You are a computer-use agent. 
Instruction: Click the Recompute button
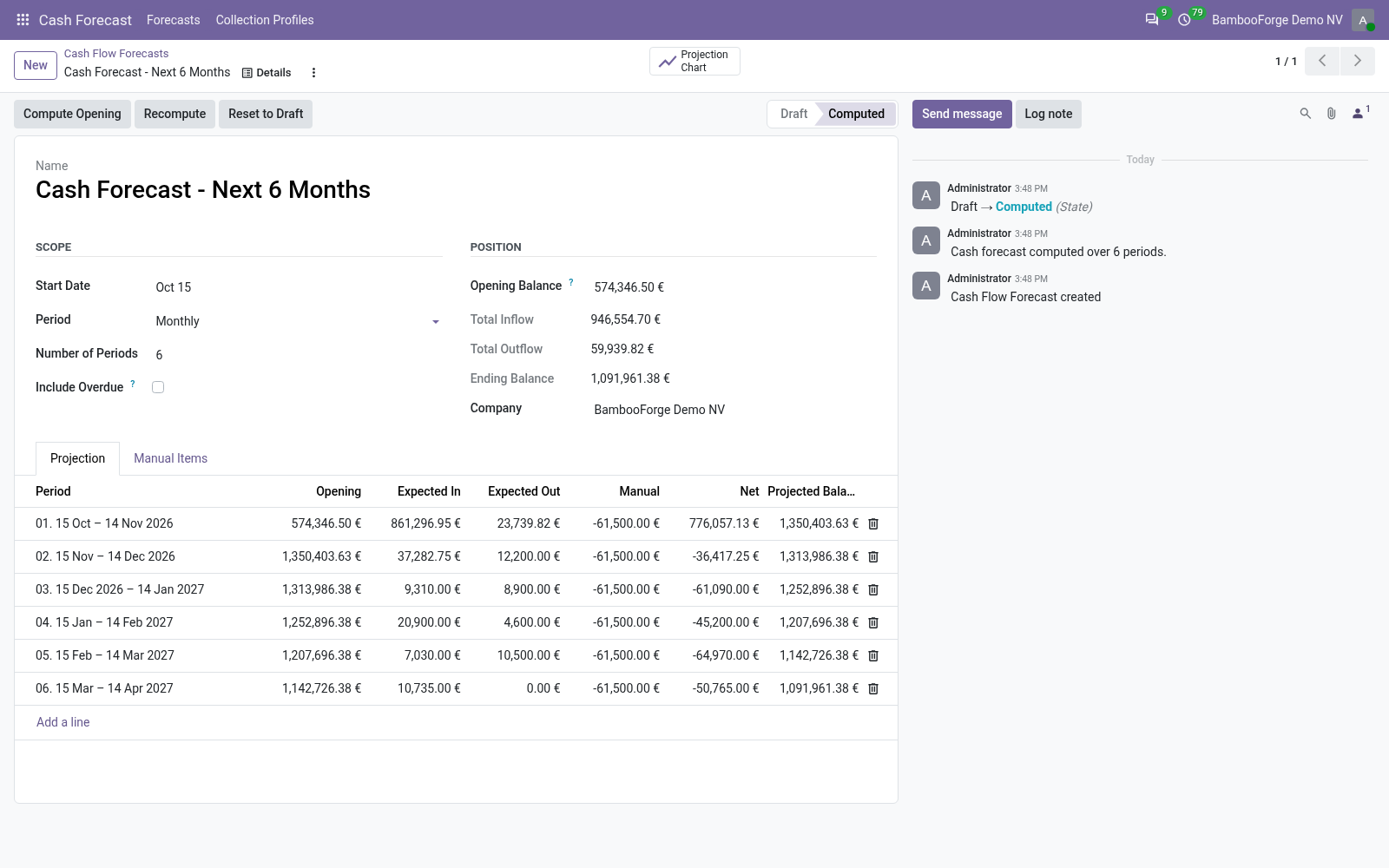174,114
